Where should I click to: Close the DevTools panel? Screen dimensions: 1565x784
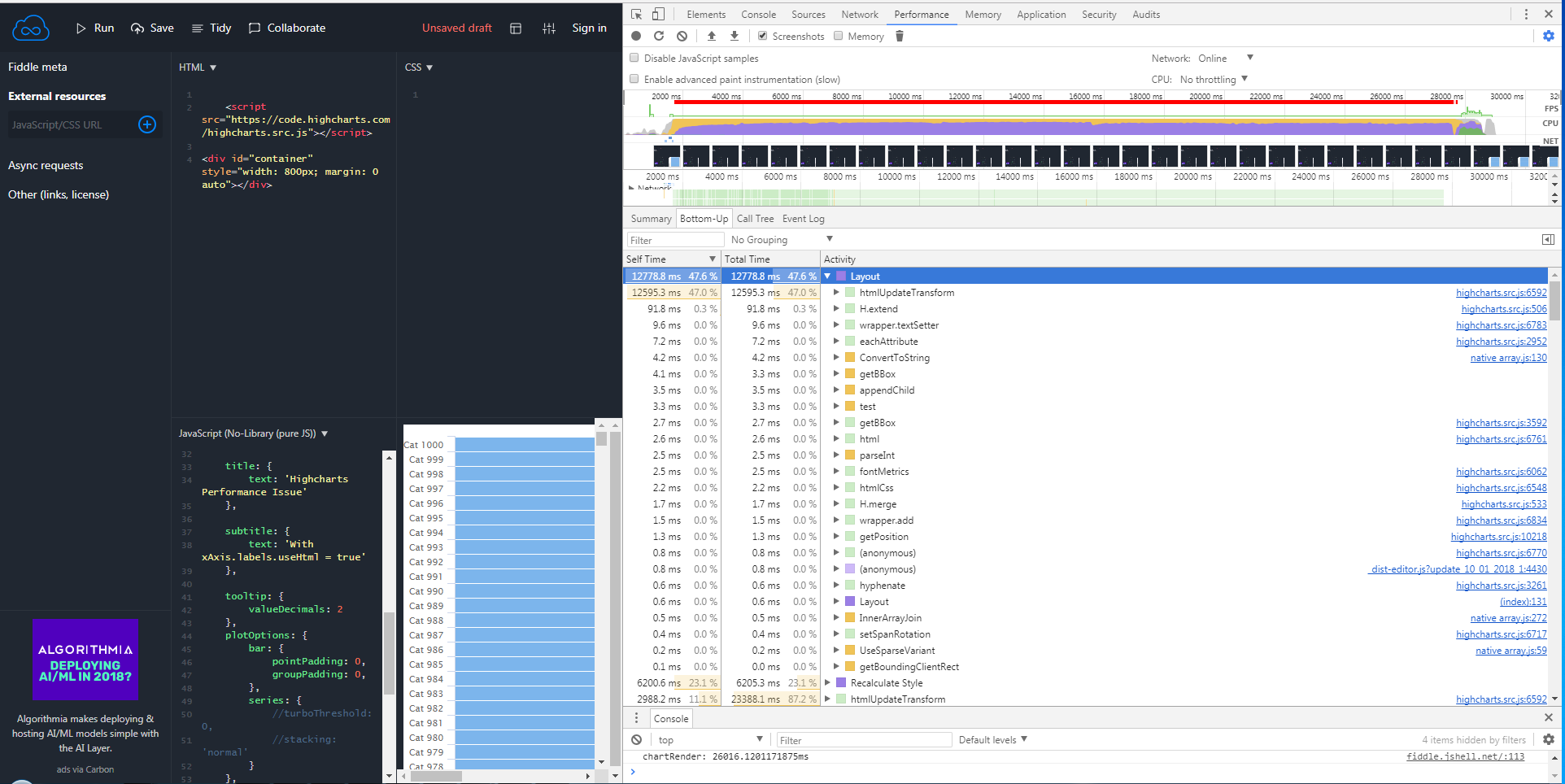point(1549,14)
